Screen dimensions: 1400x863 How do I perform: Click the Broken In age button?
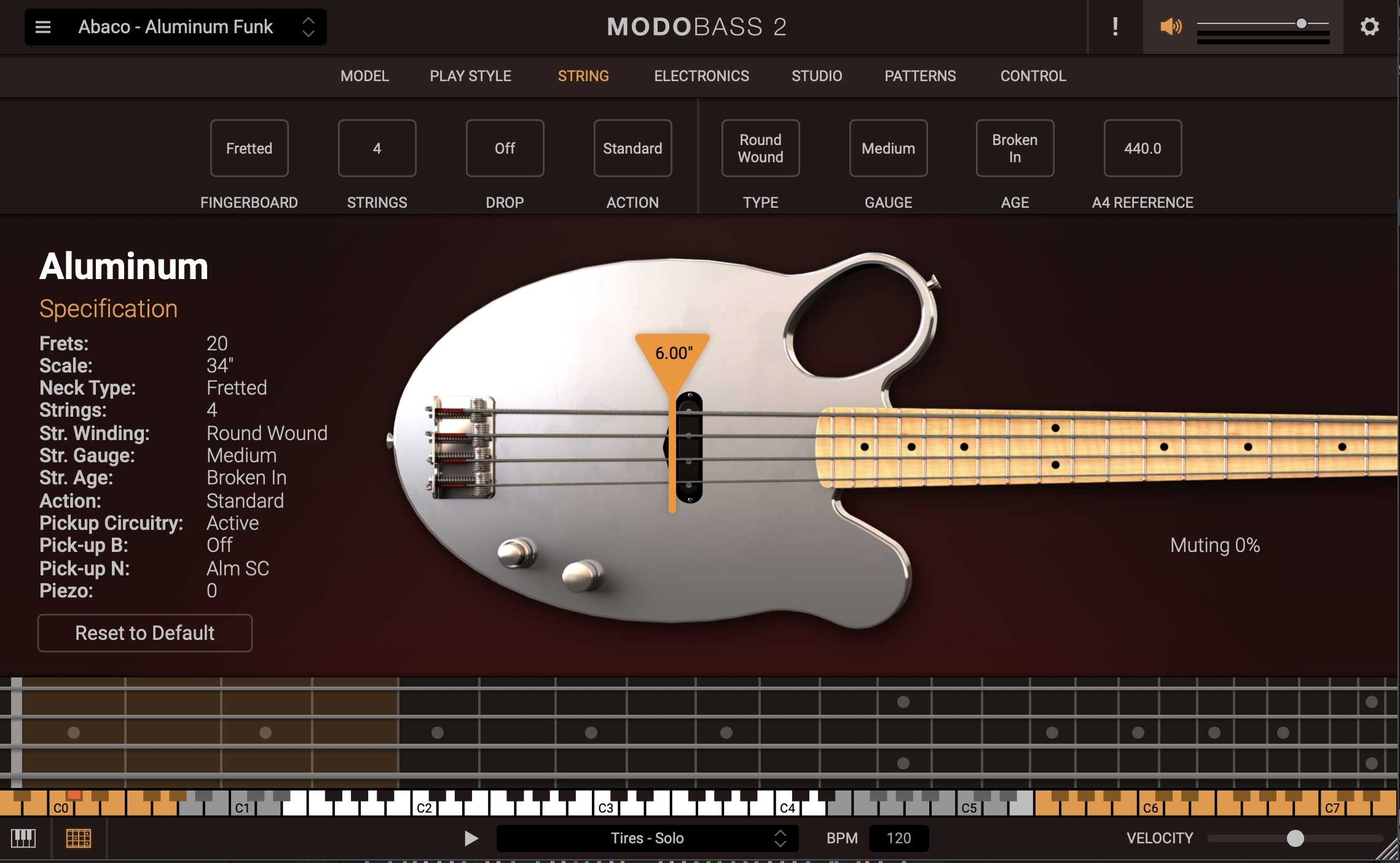pyautogui.click(x=1015, y=148)
